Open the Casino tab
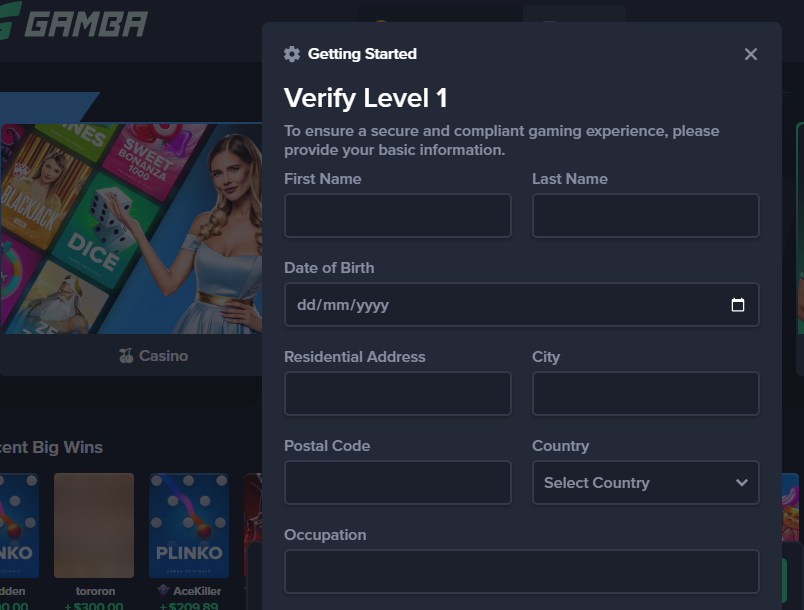 pos(153,356)
